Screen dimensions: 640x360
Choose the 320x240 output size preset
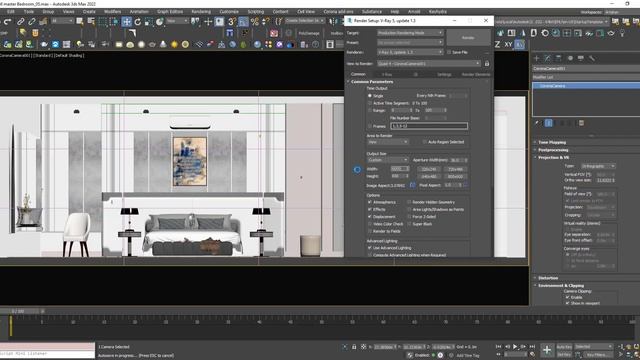pos(429,169)
